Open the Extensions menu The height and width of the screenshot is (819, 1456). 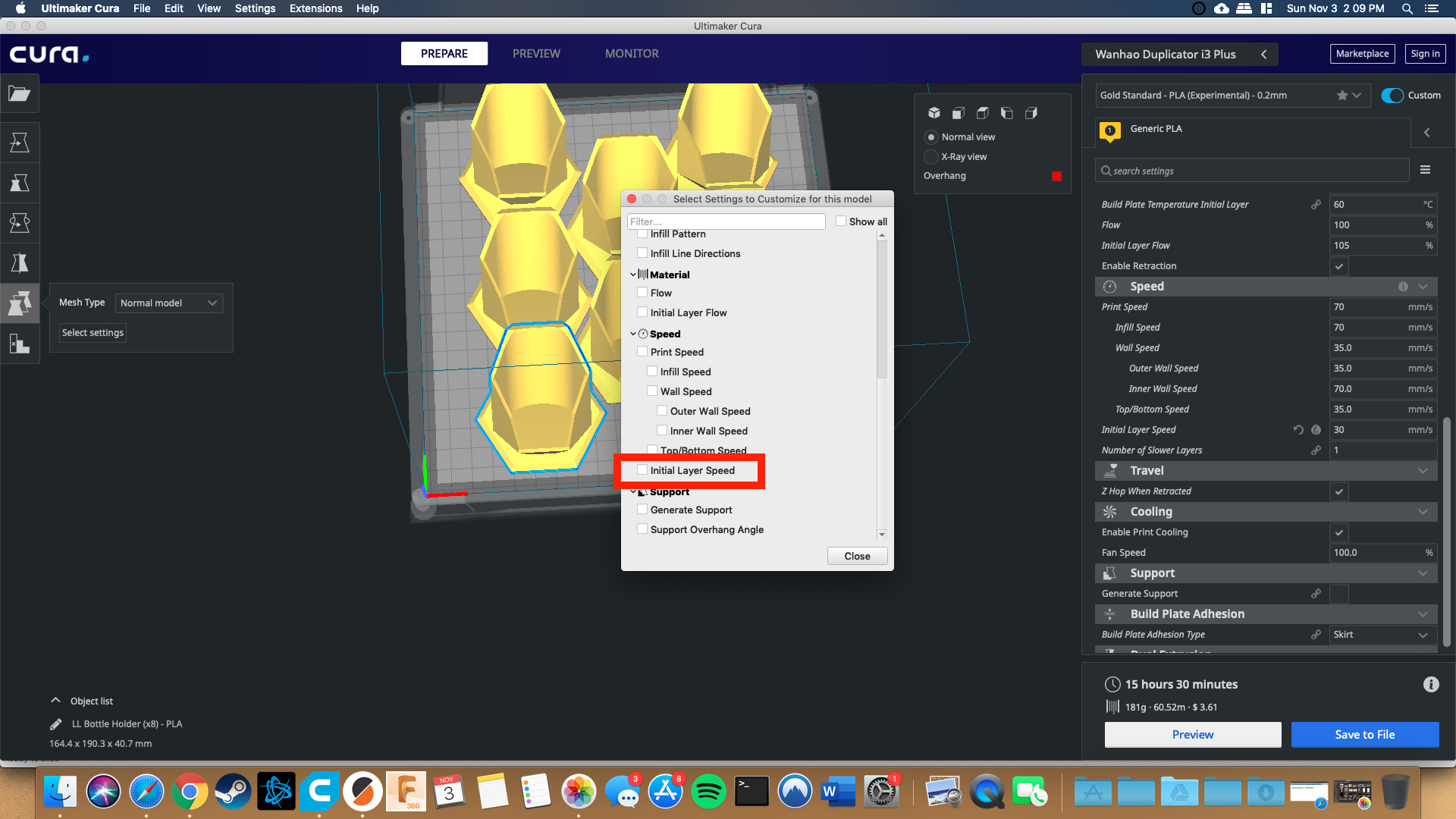pos(315,8)
